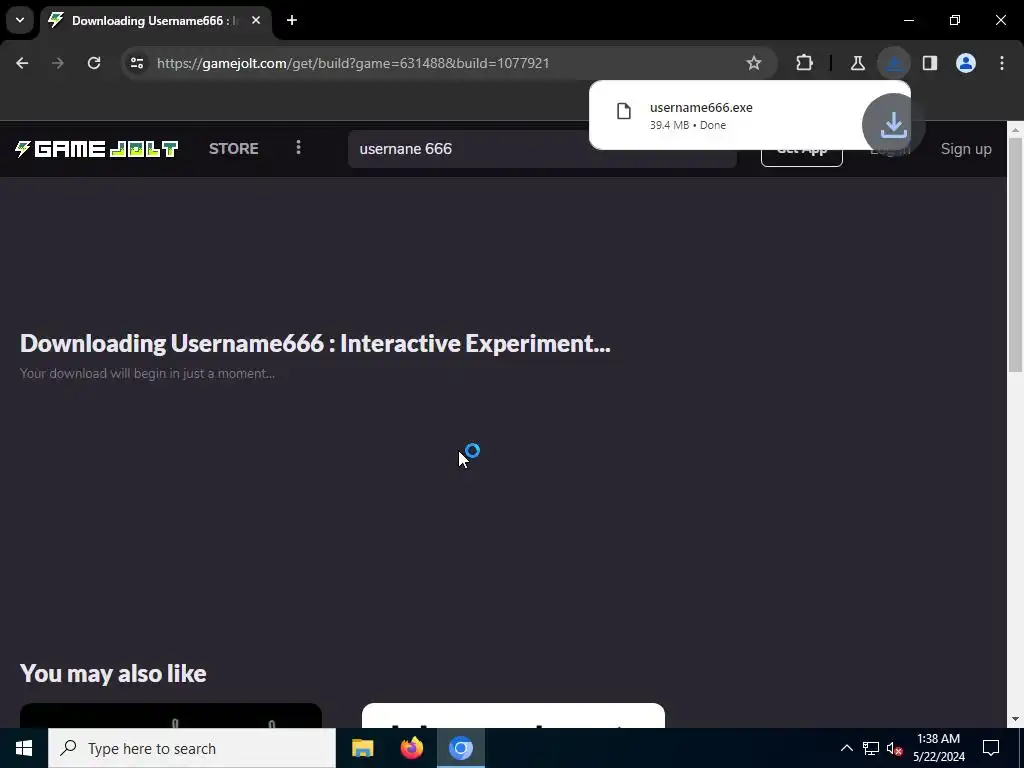This screenshot has width=1024, height=768.
Task: Open the Windows Start menu
Action: point(24,748)
